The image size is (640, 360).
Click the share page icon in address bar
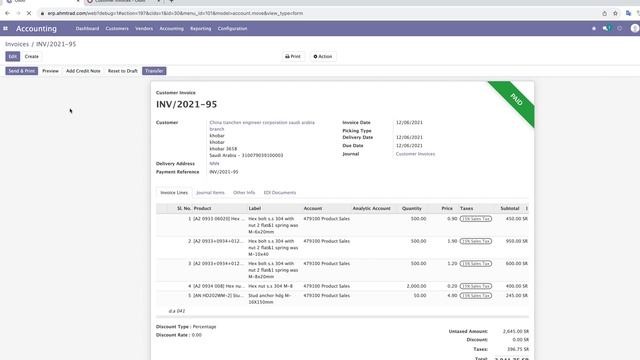(604, 13)
